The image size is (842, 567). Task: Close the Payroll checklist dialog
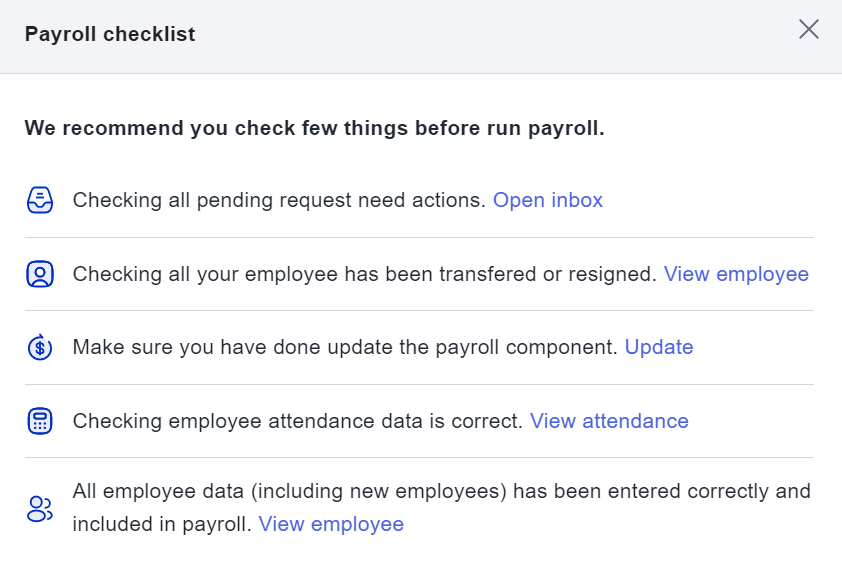(x=808, y=30)
